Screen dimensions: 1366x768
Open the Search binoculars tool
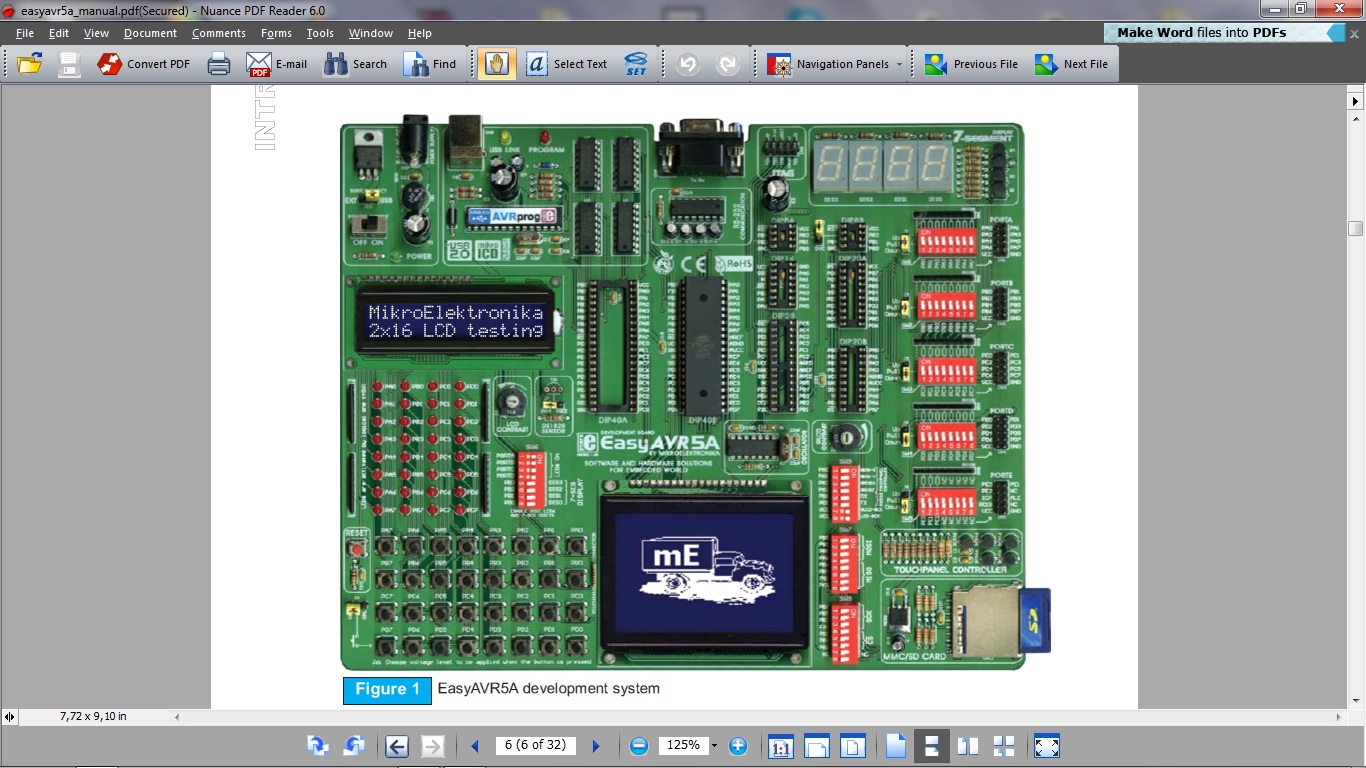[x=356, y=64]
